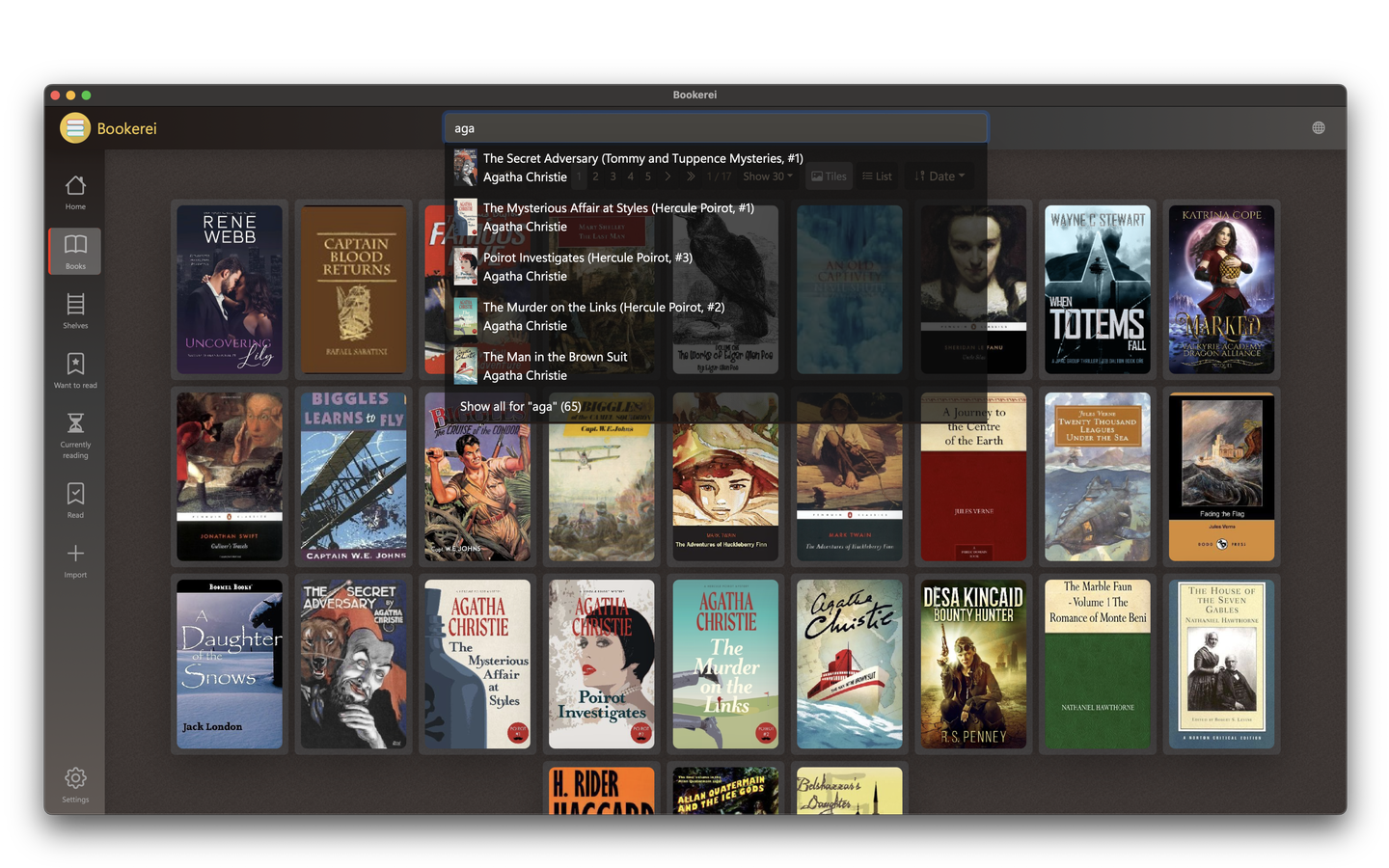Choose "The Mysterious Affair at Styles" suggestion
Screen dimensions: 1389x868
pyautogui.click(x=716, y=217)
